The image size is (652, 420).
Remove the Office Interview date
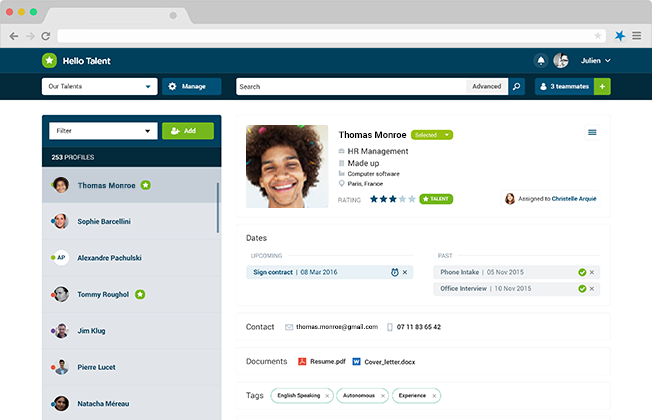pyautogui.click(x=592, y=289)
